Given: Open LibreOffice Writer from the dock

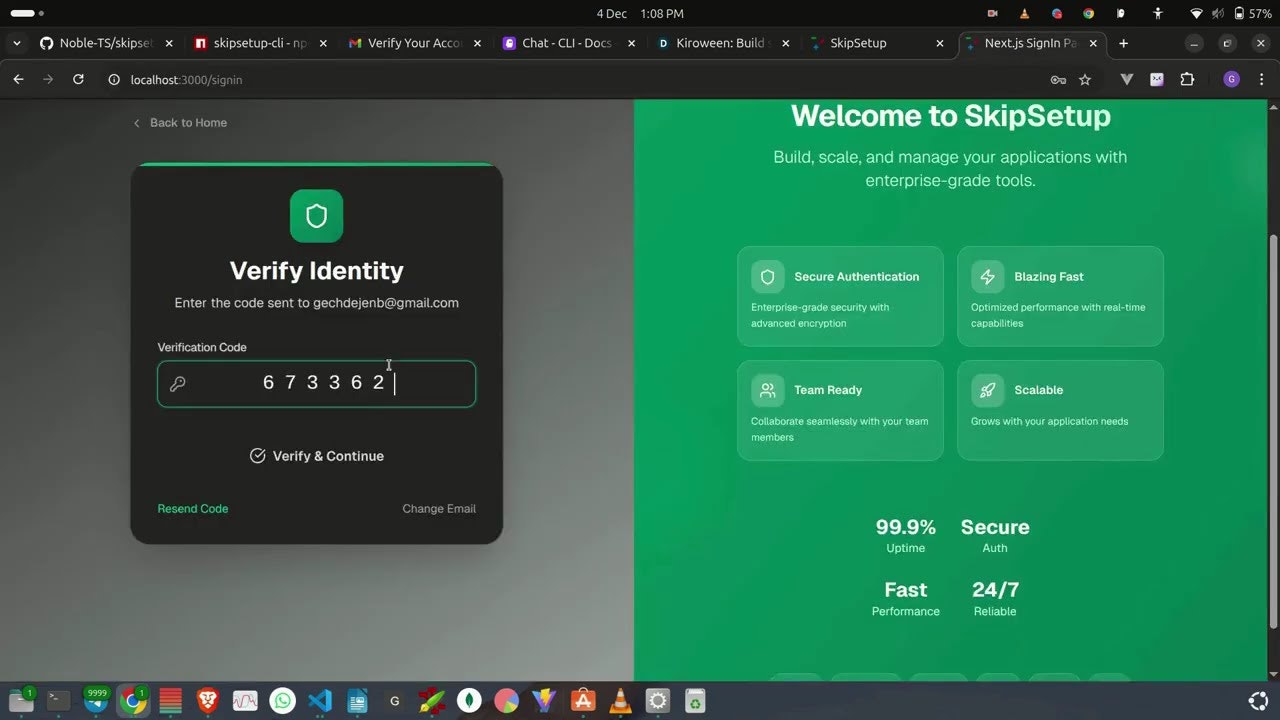Looking at the screenshot, I should (357, 701).
